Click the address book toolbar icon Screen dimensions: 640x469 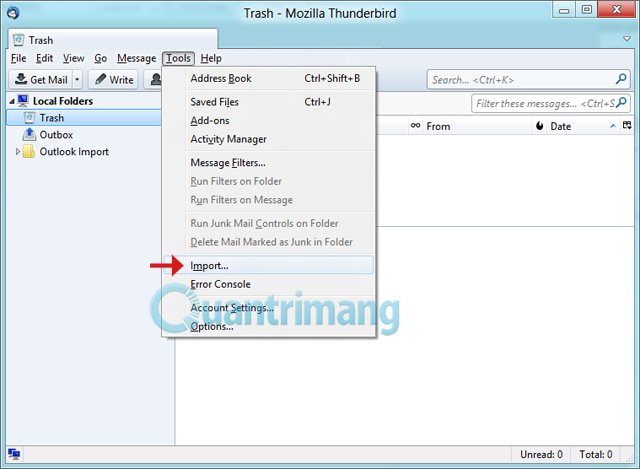[x=155, y=80]
